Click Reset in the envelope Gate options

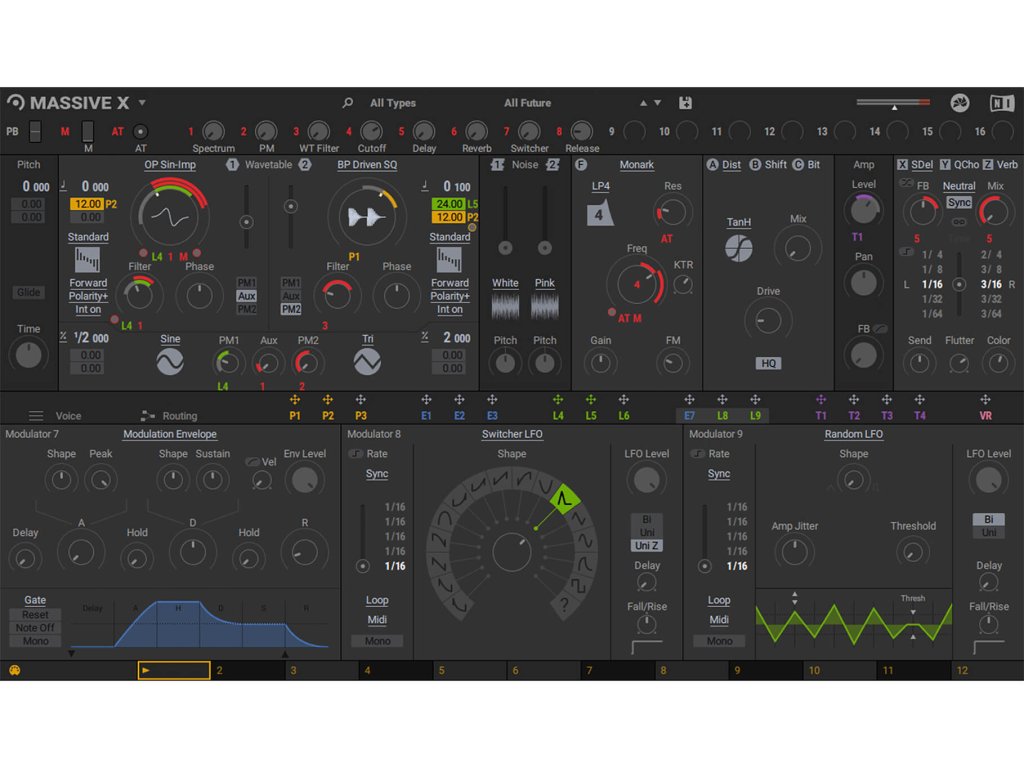pyautogui.click(x=35, y=615)
